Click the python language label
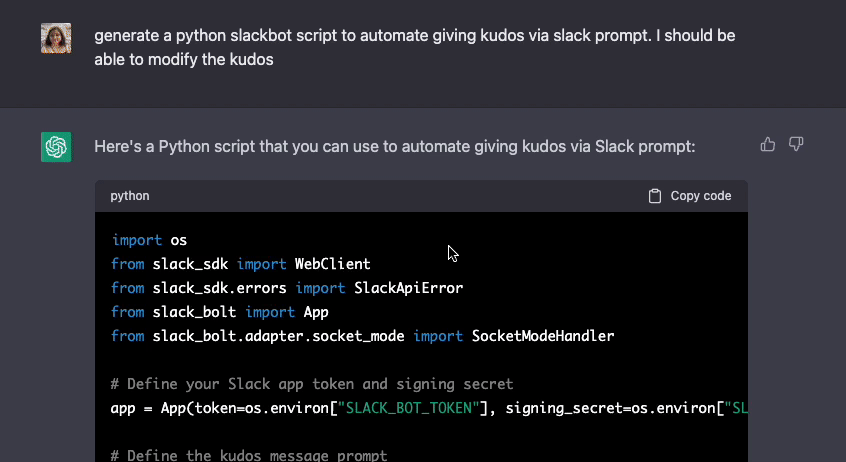 (130, 196)
